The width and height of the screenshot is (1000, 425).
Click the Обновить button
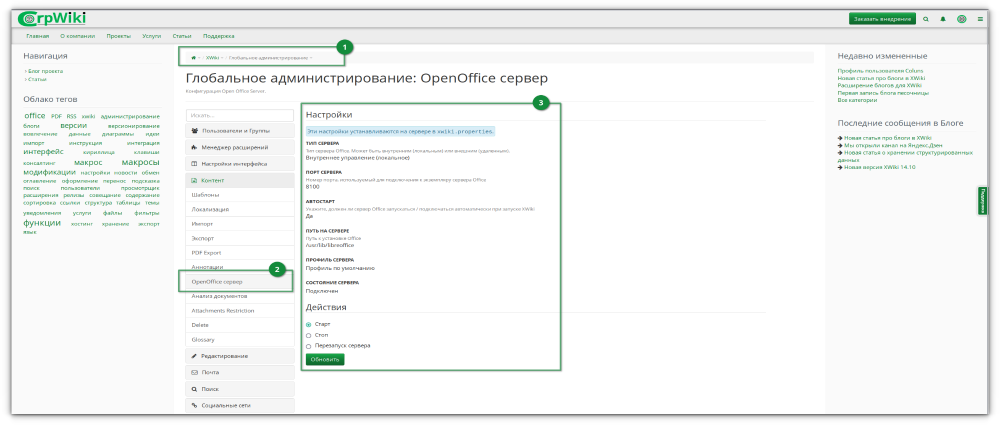[x=325, y=359]
